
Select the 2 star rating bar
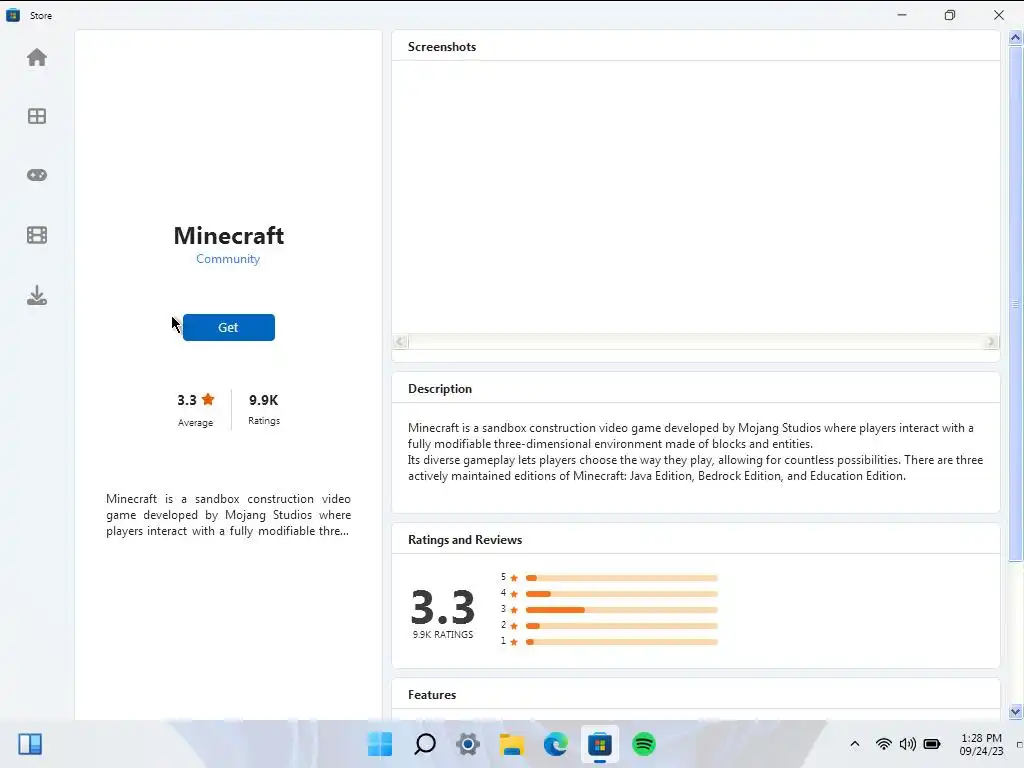[x=622, y=626]
